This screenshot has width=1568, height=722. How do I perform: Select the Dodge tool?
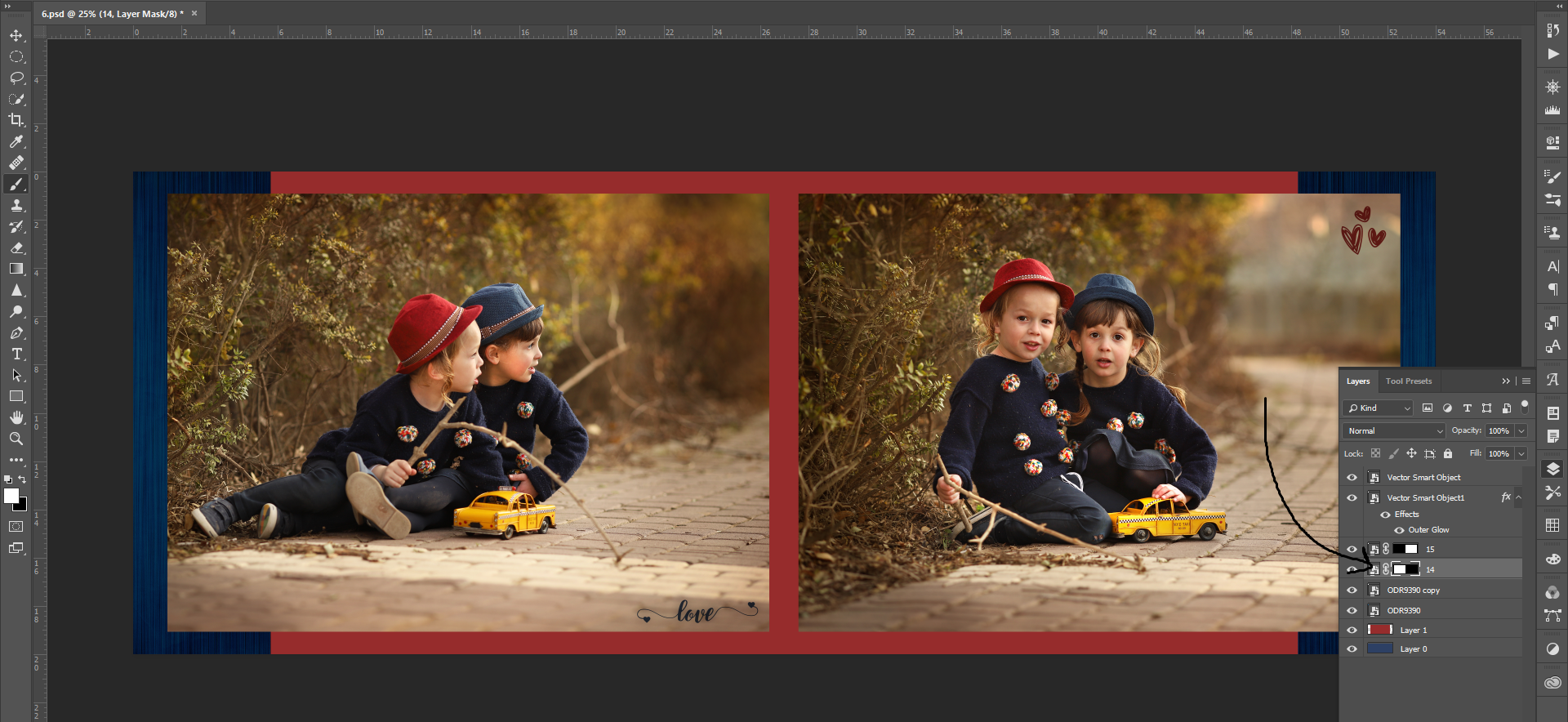pyautogui.click(x=16, y=311)
